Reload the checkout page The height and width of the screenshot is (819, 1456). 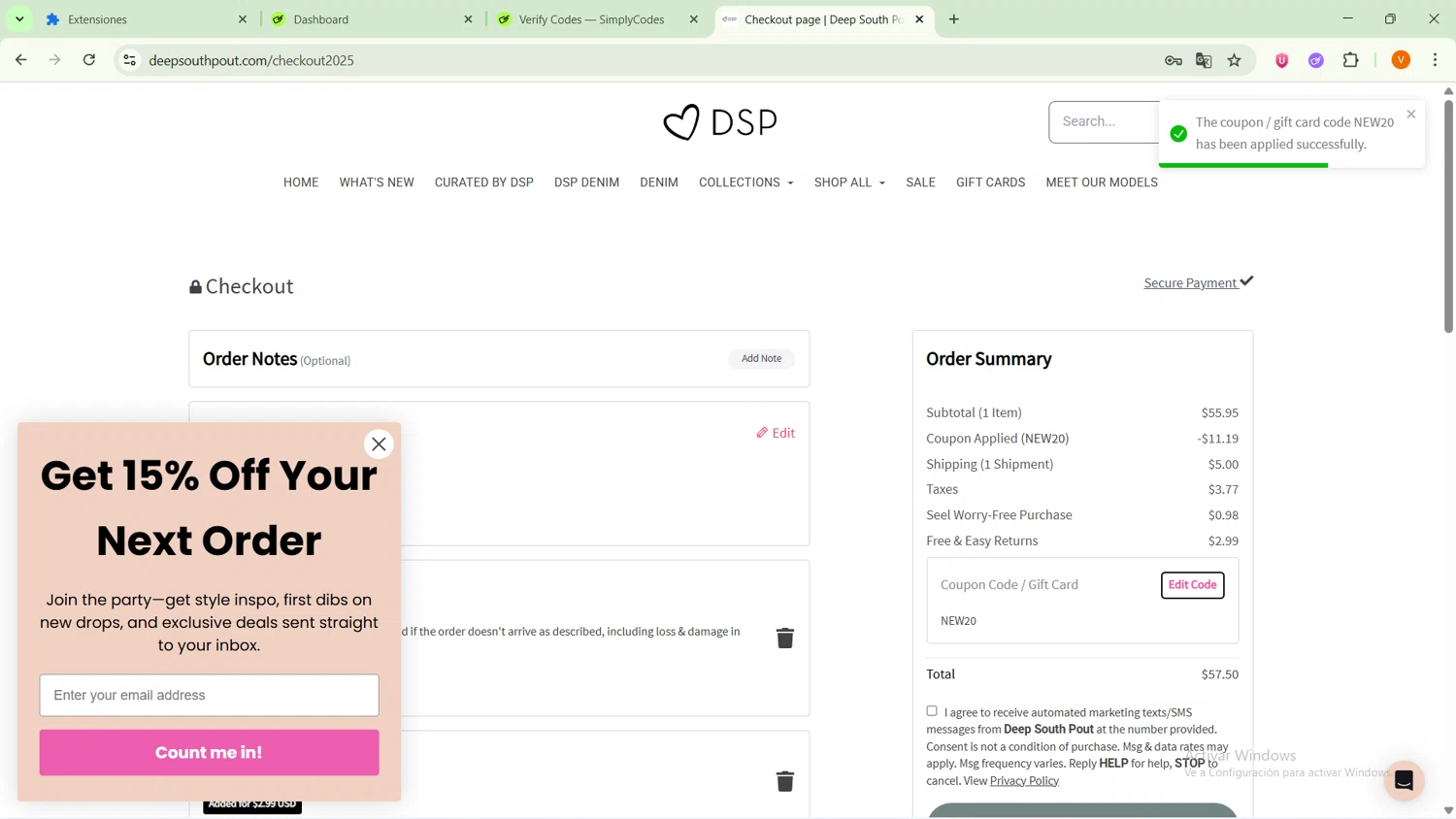(x=89, y=60)
